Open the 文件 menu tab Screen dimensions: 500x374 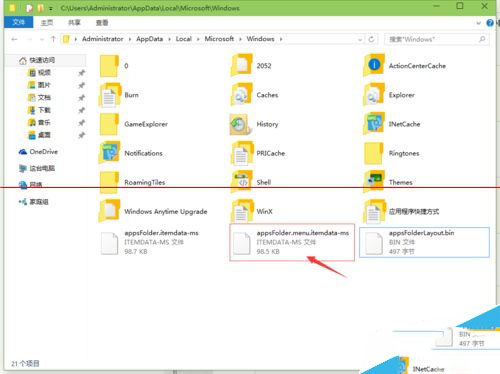point(19,22)
